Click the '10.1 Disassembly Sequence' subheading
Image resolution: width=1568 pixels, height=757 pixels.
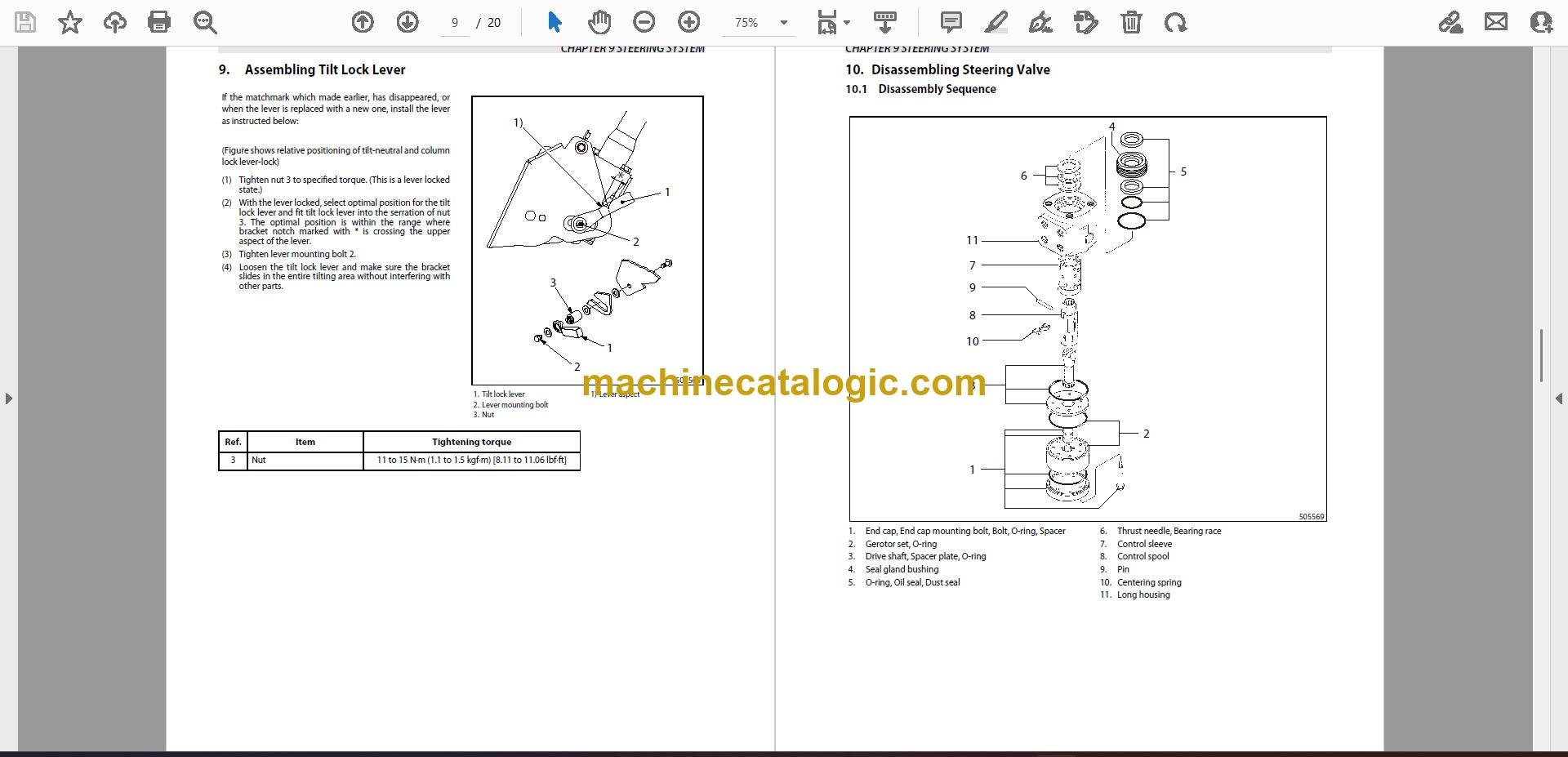tap(920, 89)
